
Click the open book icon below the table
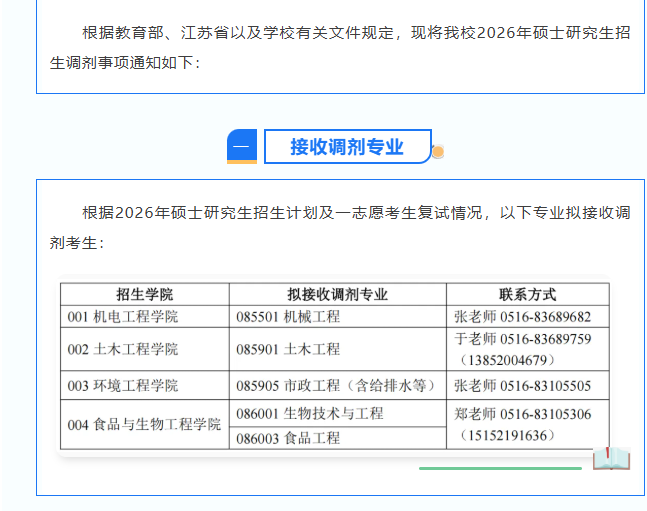611,459
